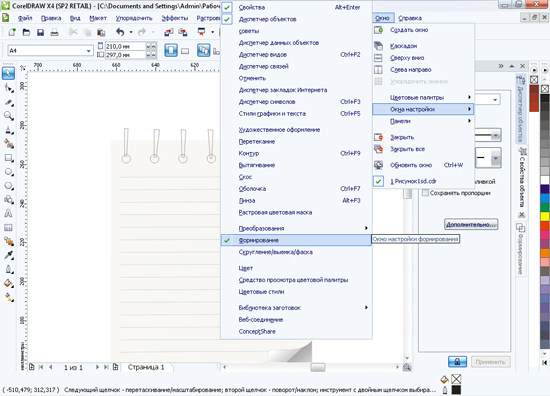Switch to Свойства объекта docker tab
Screen dimensions: 550x396
(x=522, y=182)
